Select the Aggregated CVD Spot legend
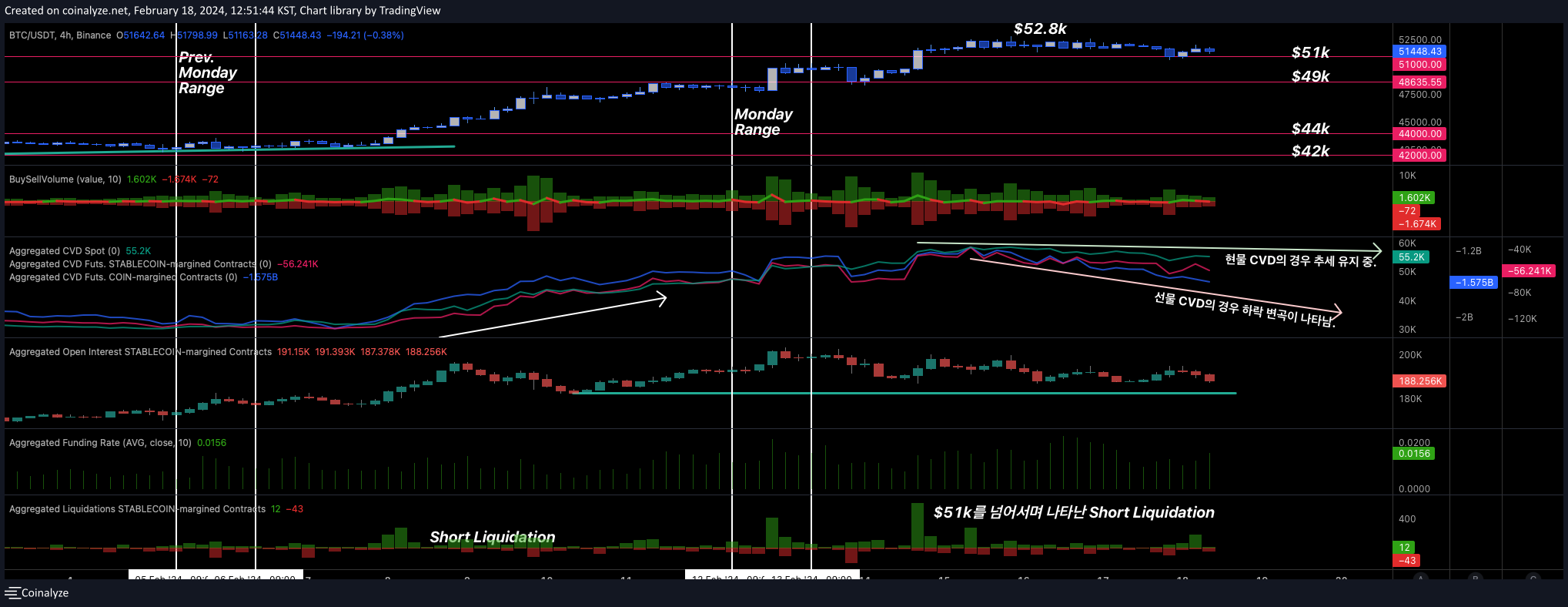 tap(65, 251)
